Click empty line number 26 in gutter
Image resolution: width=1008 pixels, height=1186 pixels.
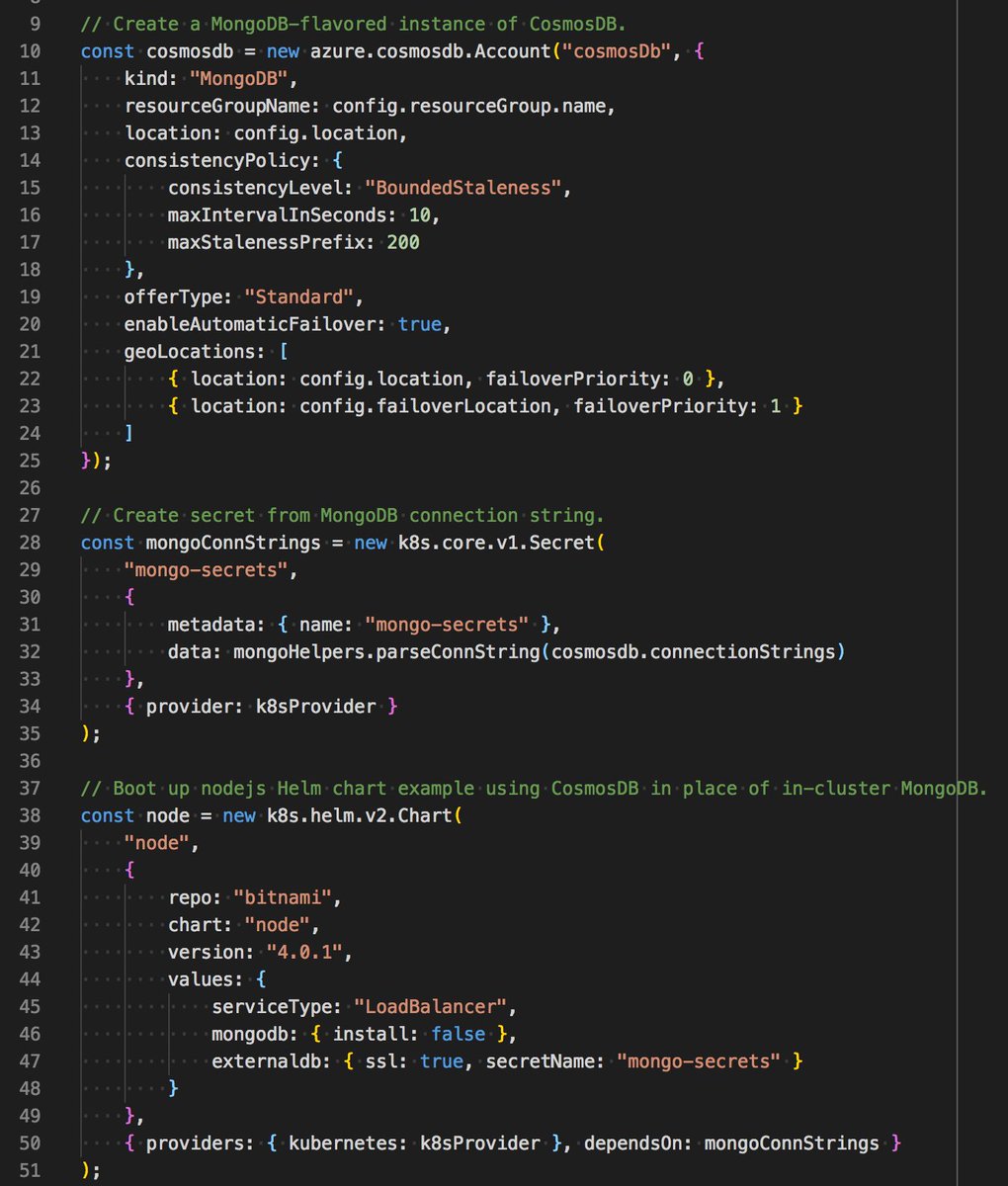31,488
